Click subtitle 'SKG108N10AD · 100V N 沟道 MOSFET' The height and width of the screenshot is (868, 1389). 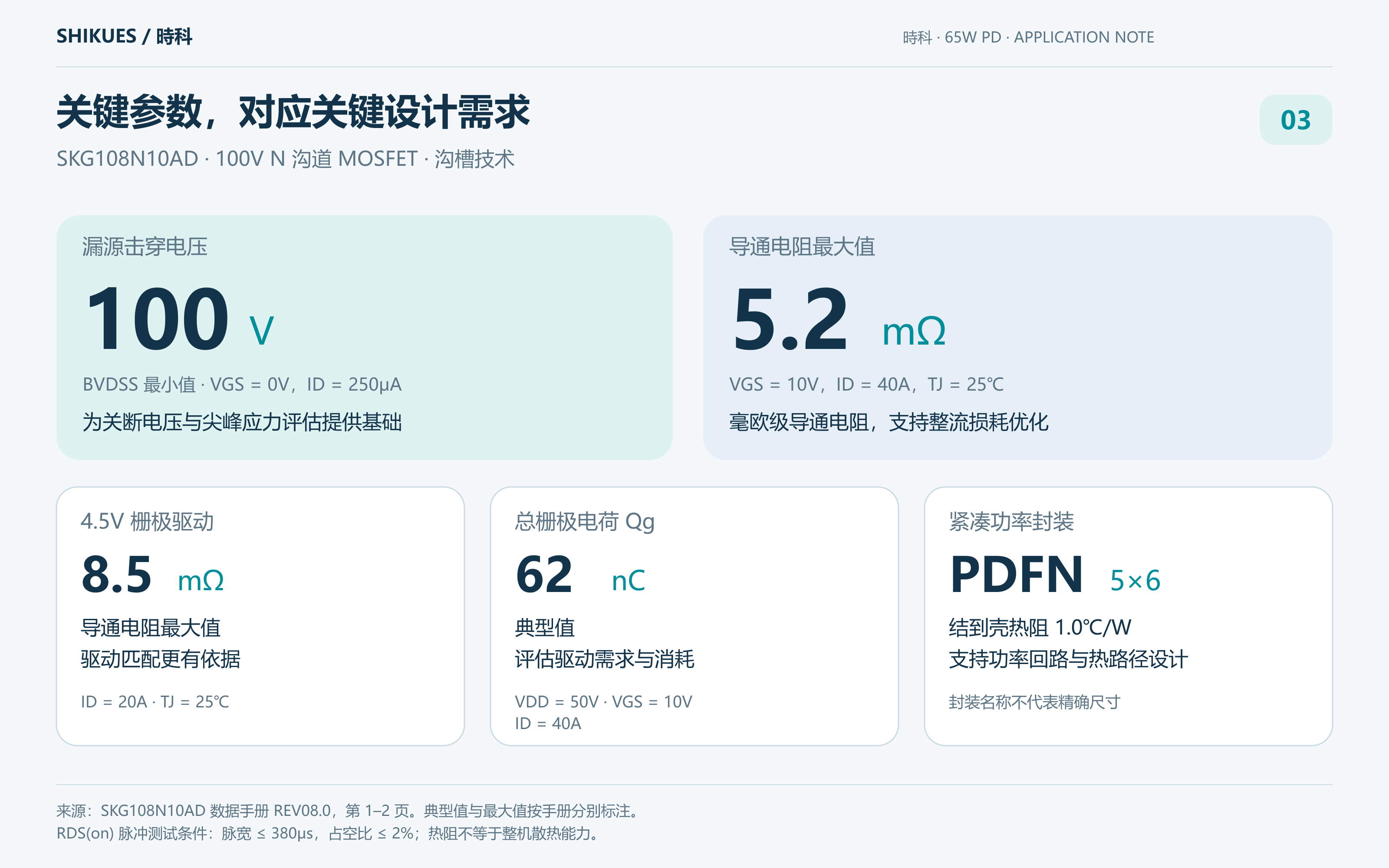click(x=237, y=158)
